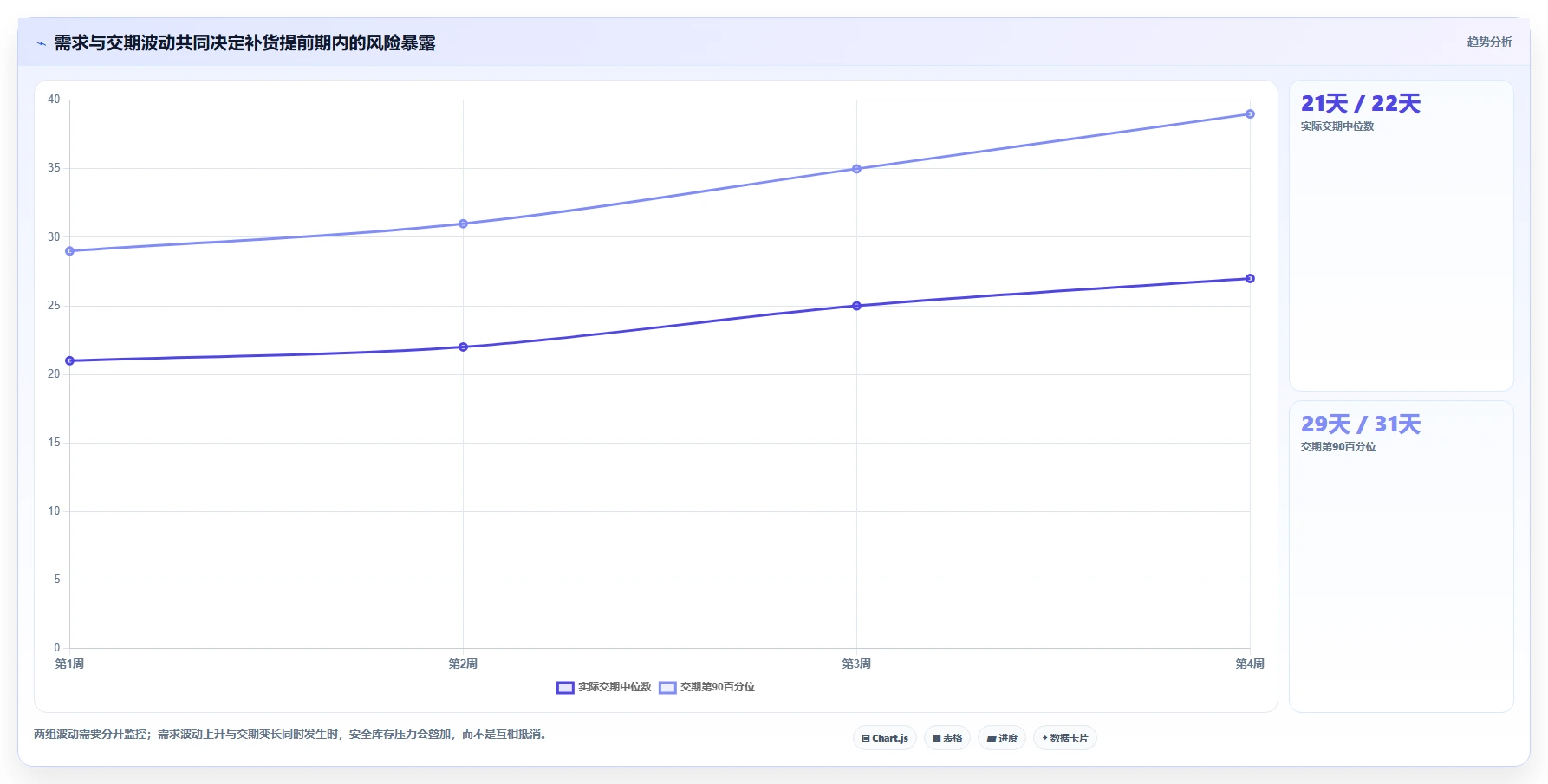
Task: Click the panel title 需求与交期波动共同决定补货提前期内的风险暴露
Action: click(244, 42)
